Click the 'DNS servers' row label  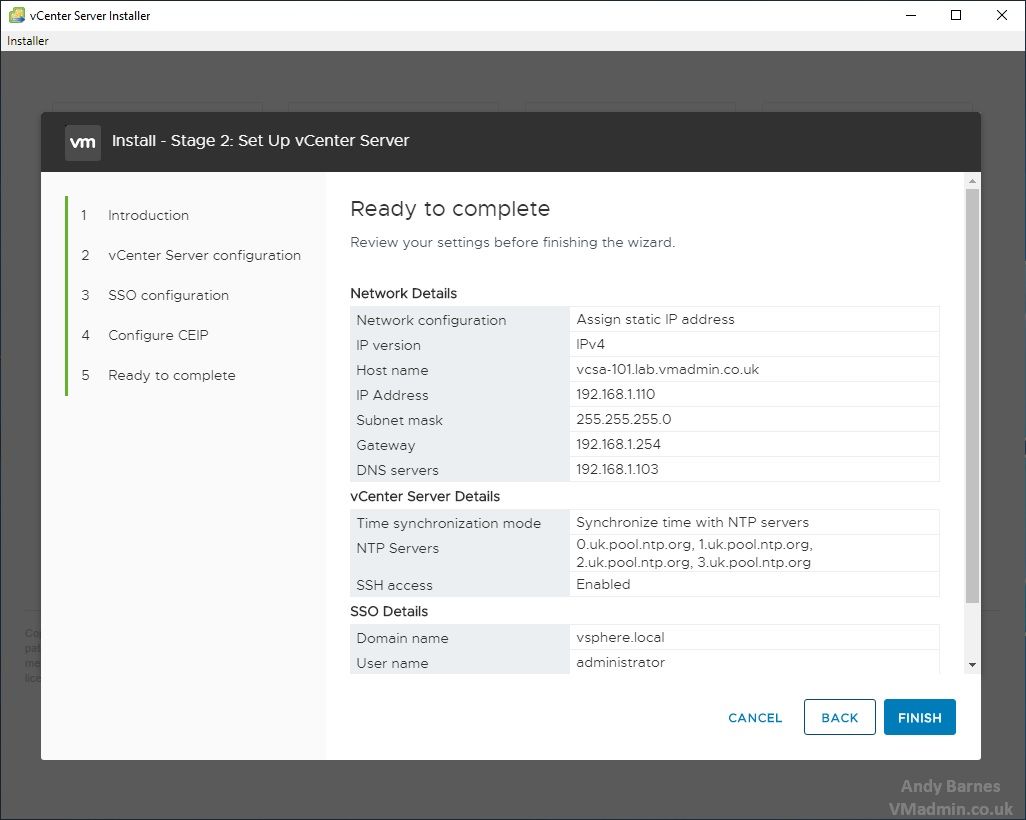click(398, 470)
